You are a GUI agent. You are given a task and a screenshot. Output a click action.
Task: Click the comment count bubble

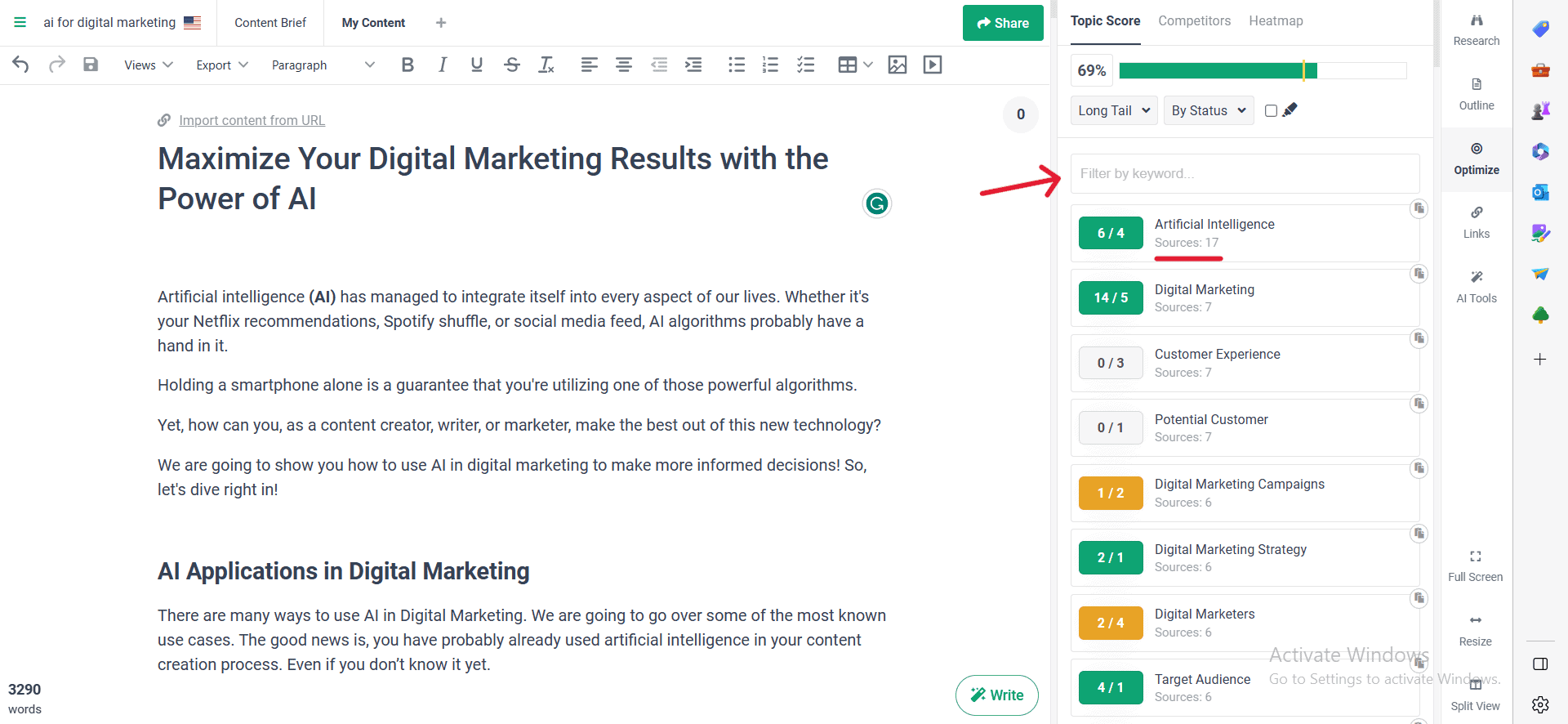click(x=1020, y=114)
